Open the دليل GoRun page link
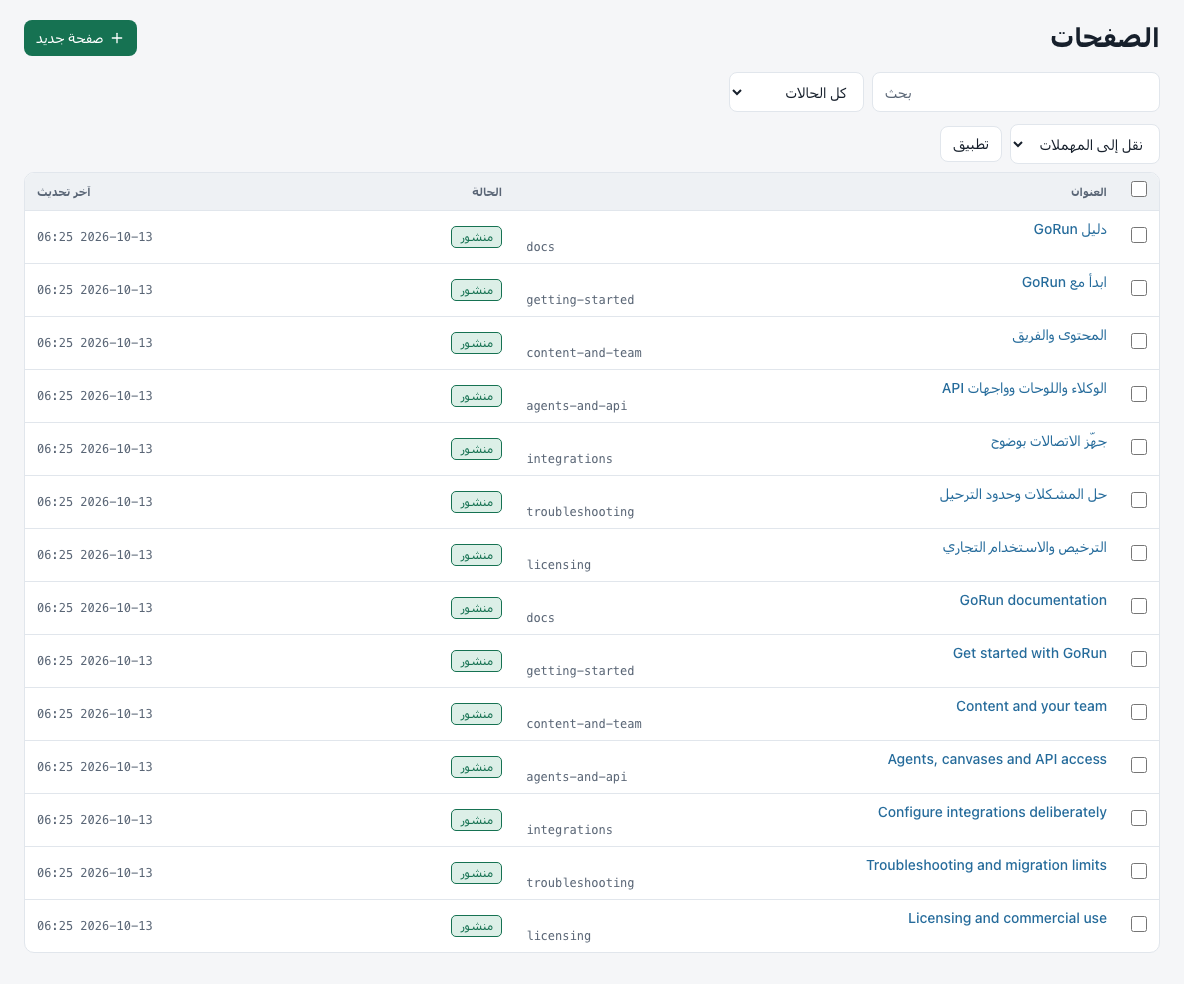This screenshot has width=1184, height=984. coord(1070,229)
